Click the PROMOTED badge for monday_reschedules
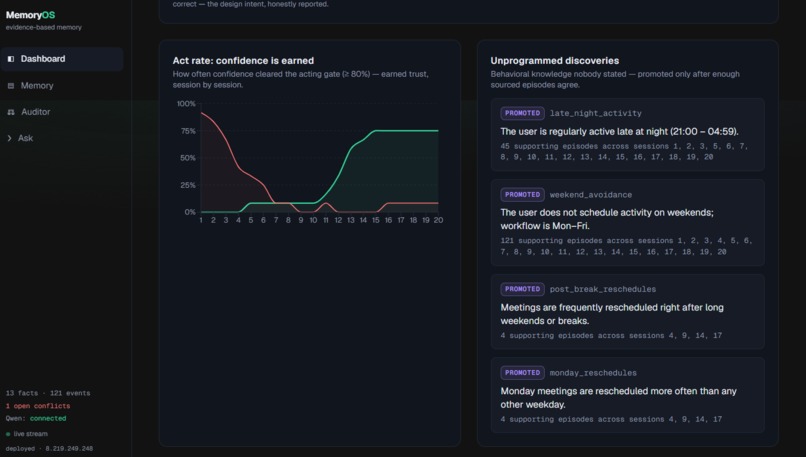806x457 pixels. click(522, 373)
